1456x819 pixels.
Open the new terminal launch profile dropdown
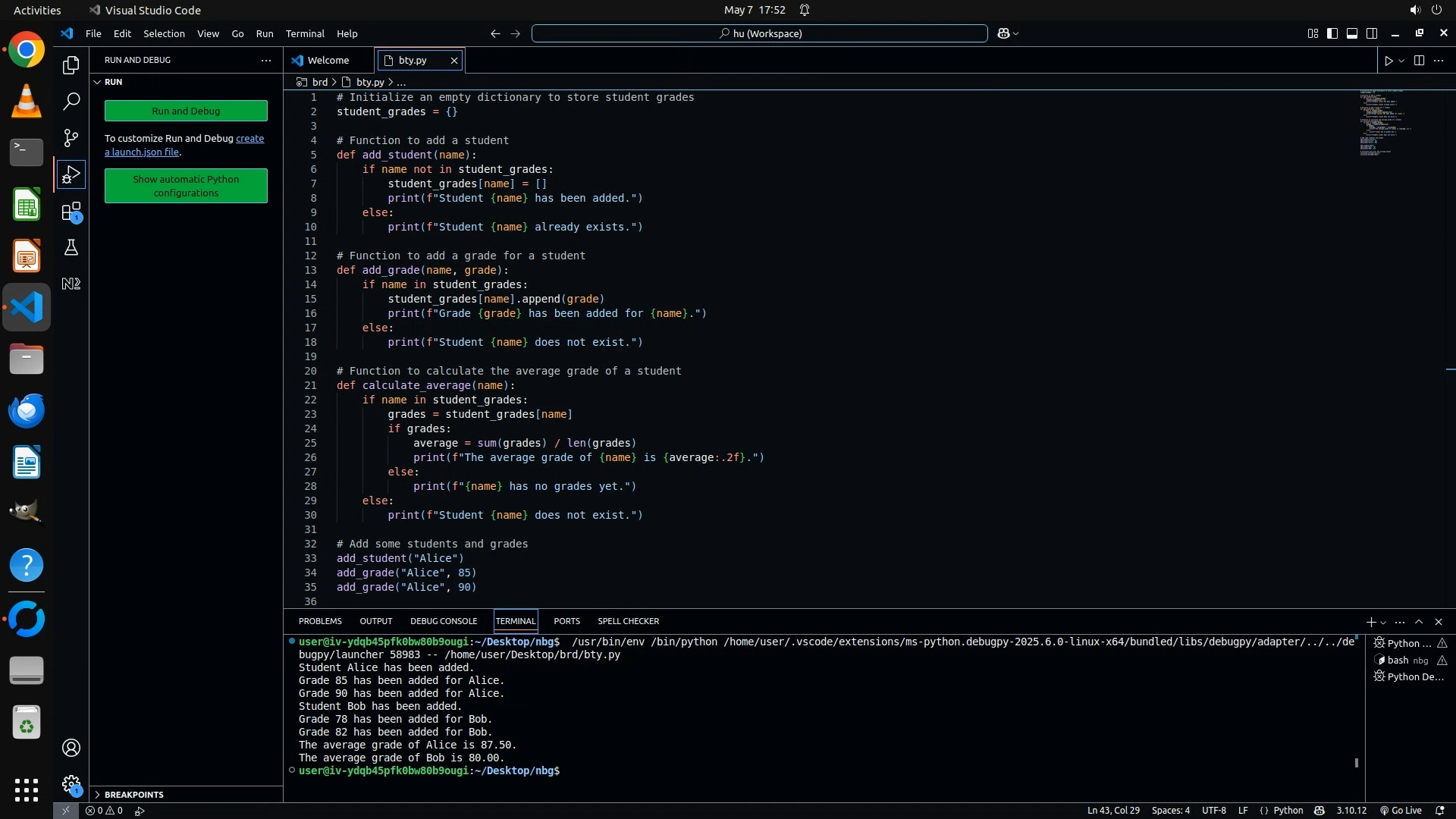coord(1384,622)
